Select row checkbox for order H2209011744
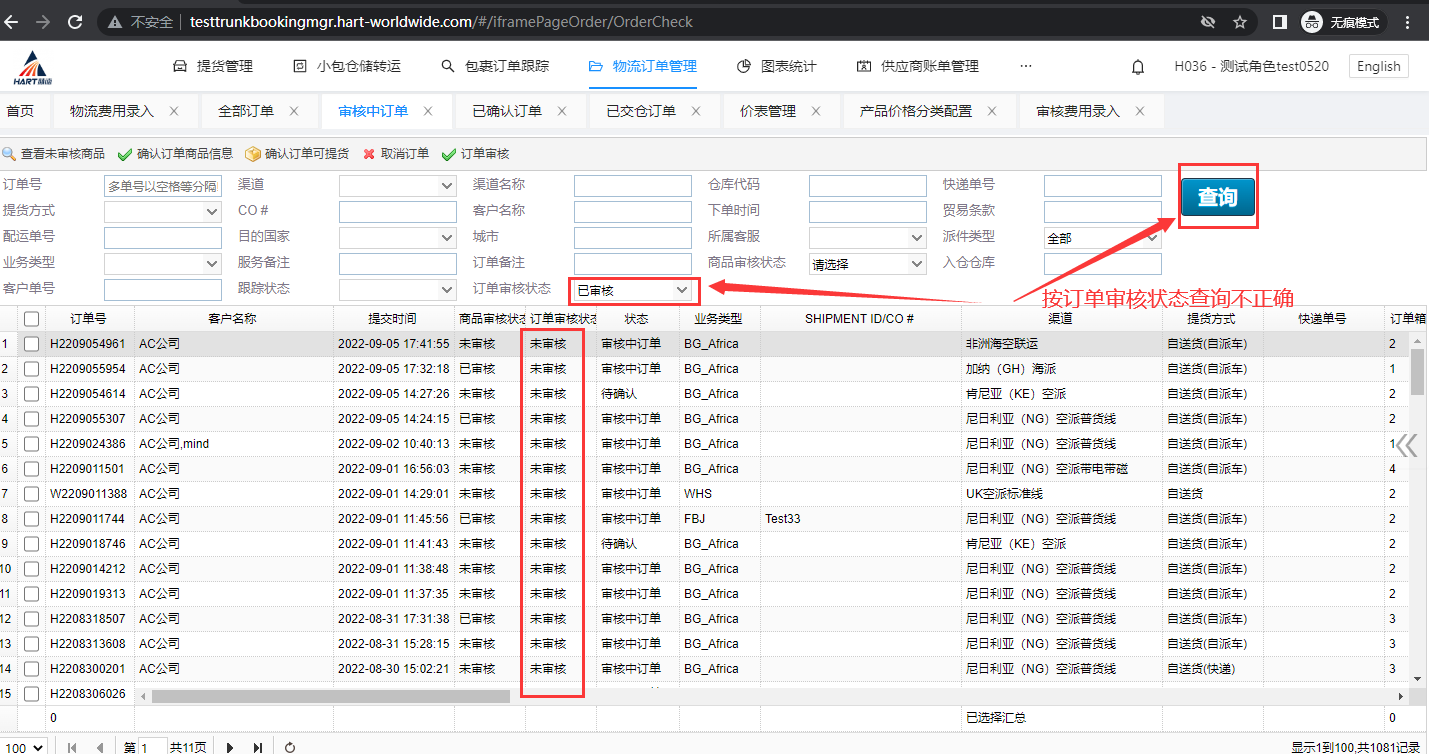Image resolution: width=1429 pixels, height=754 pixels. 32,519
